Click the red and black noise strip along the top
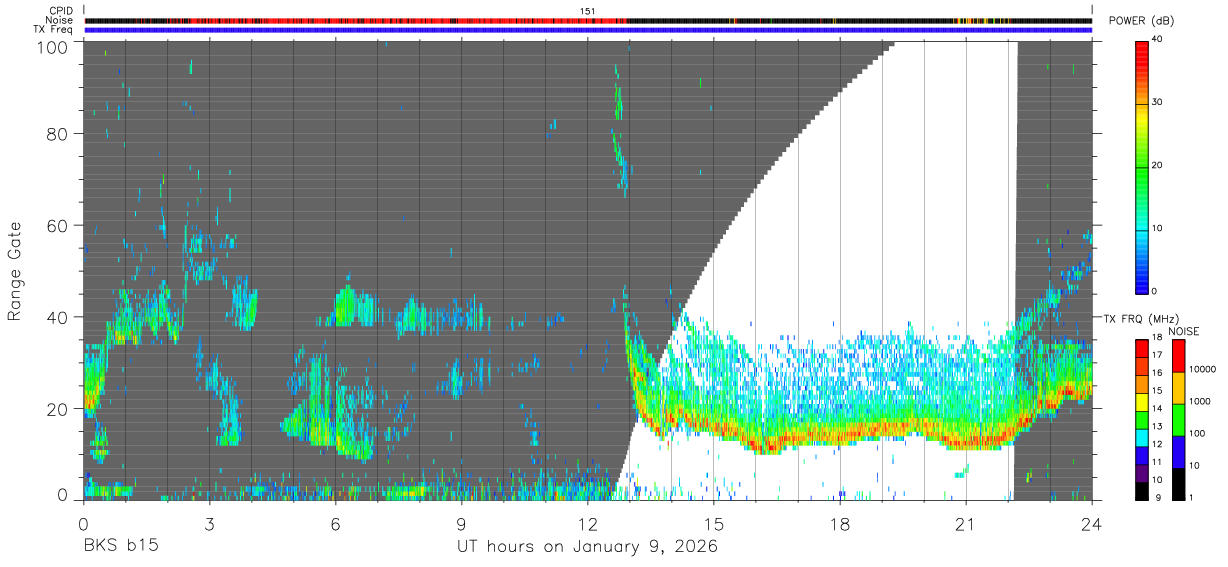This screenshot has width=1228, height=567. pos(588,20)
